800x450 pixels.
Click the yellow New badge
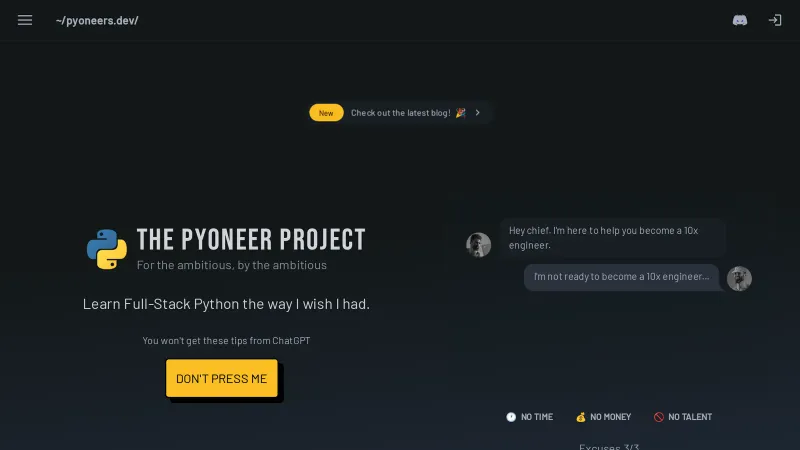[326, 113]
